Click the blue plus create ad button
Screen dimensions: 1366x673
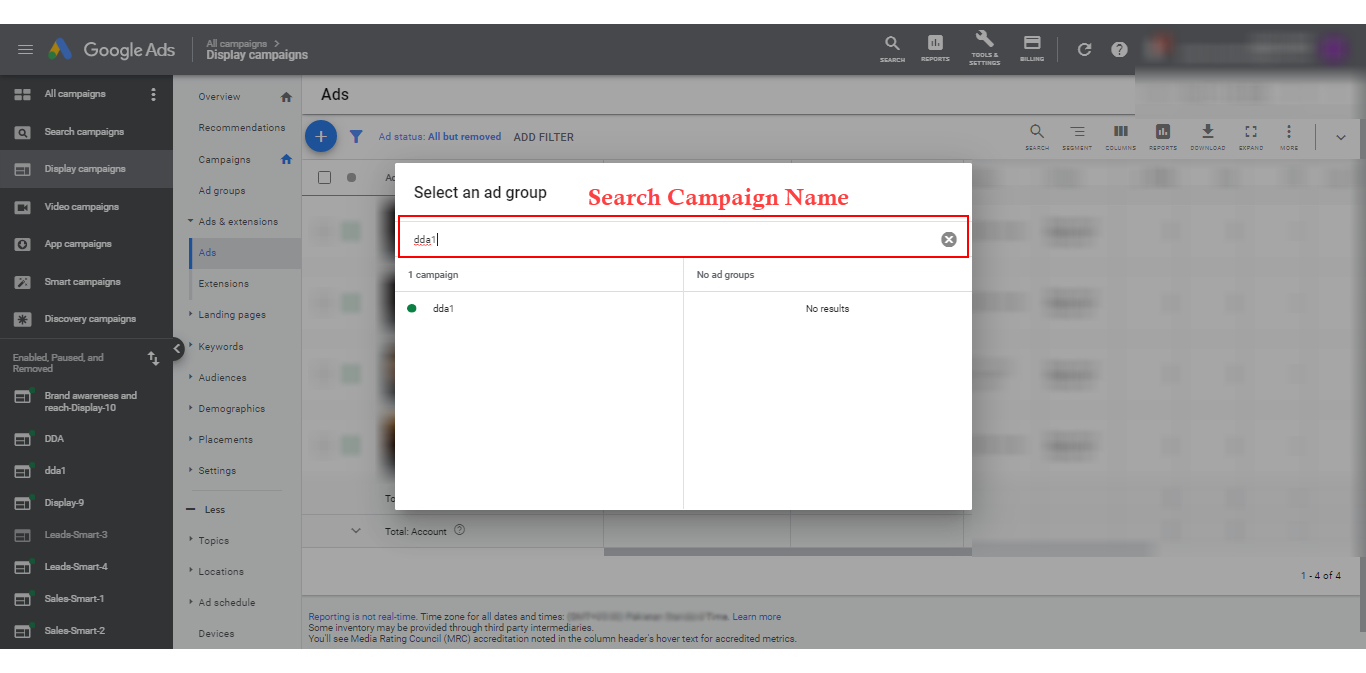(320, 136)
